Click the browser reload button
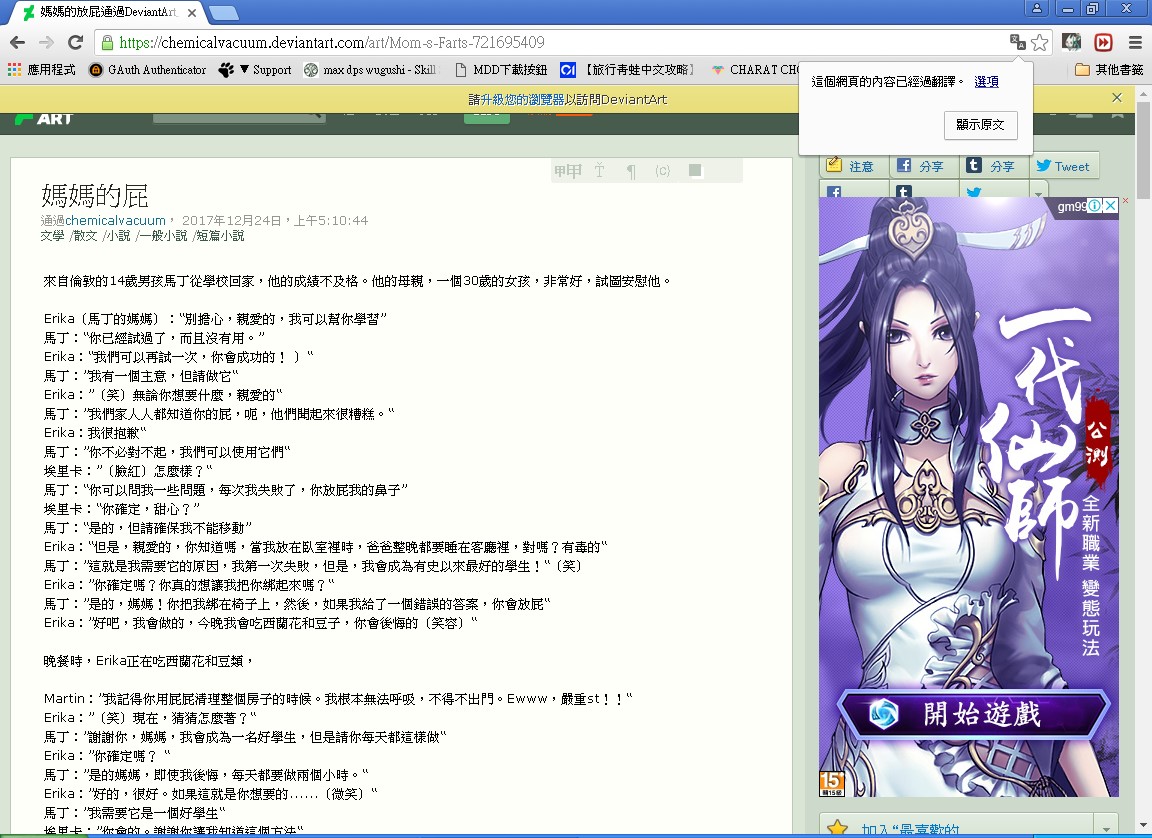 click(75, 42)
